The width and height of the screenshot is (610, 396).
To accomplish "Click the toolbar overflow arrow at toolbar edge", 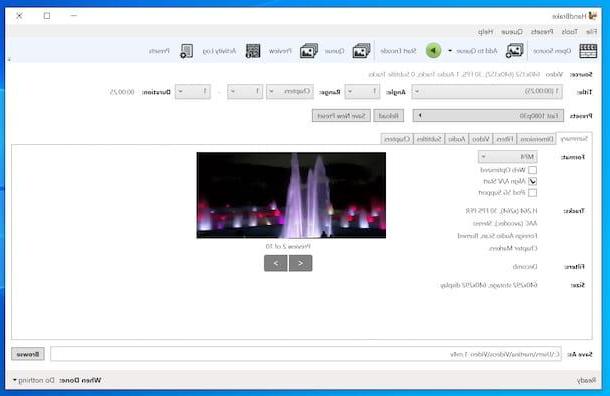I will (9, 60).
